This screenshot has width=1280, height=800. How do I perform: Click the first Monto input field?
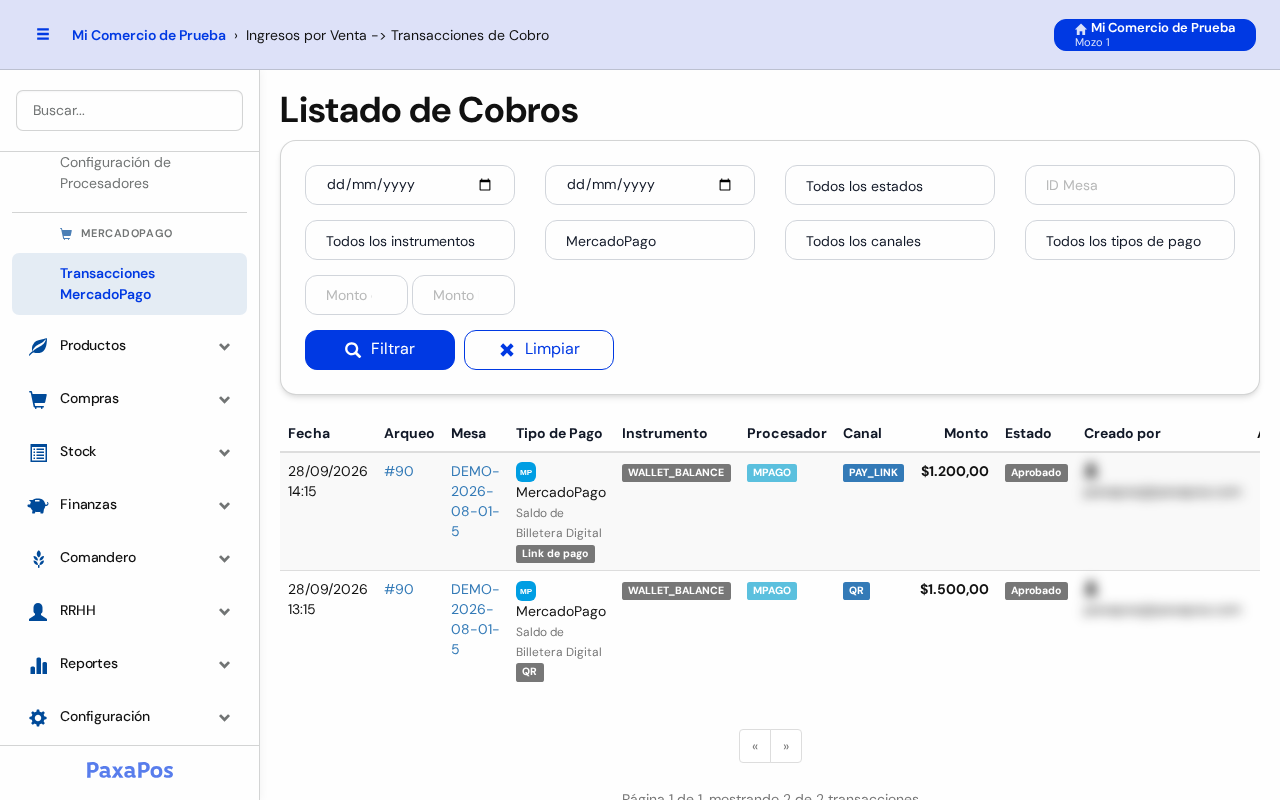(x=356, y=295)
